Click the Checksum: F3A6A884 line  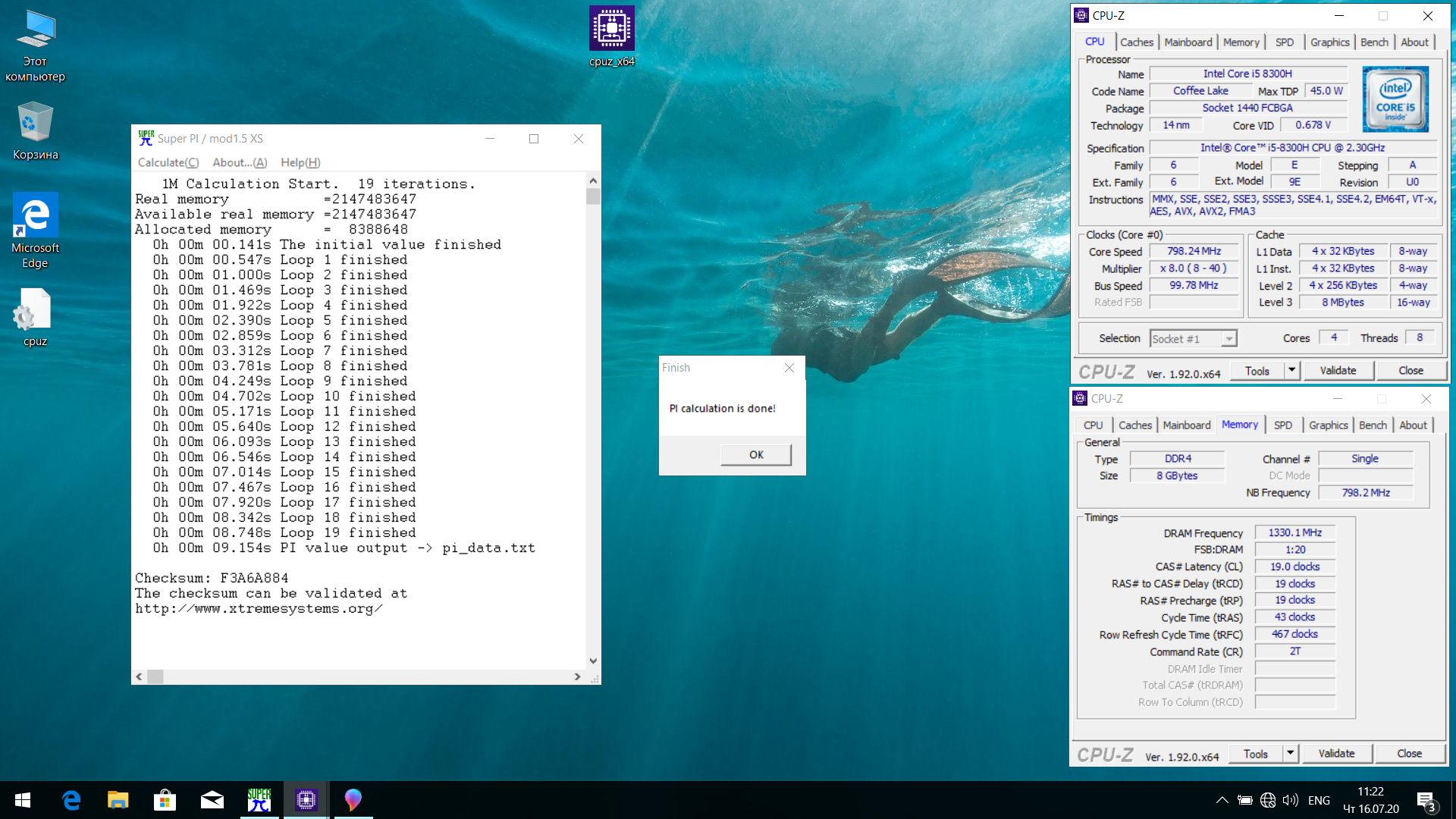click(x=212, y=578)
